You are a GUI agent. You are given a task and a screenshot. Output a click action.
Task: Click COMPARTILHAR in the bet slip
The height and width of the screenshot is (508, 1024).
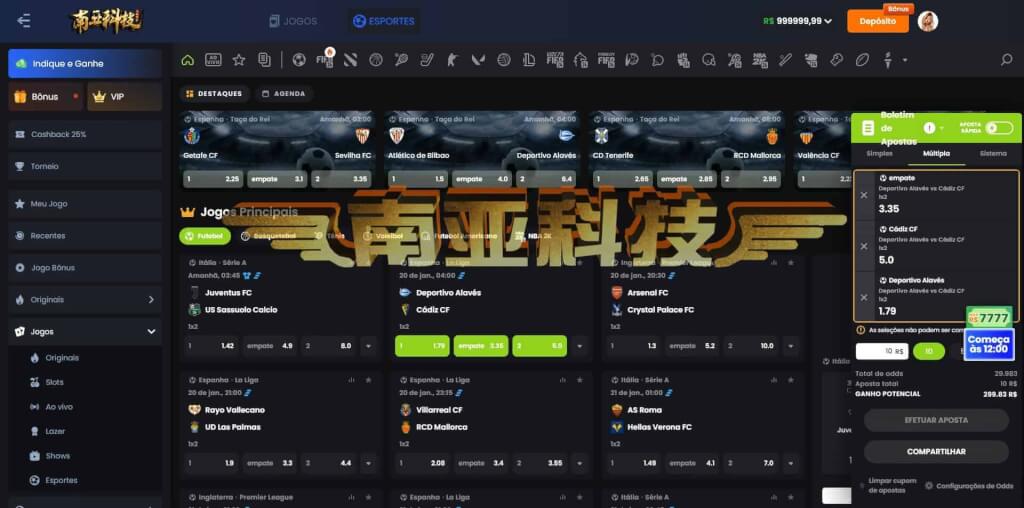[936, 451]
